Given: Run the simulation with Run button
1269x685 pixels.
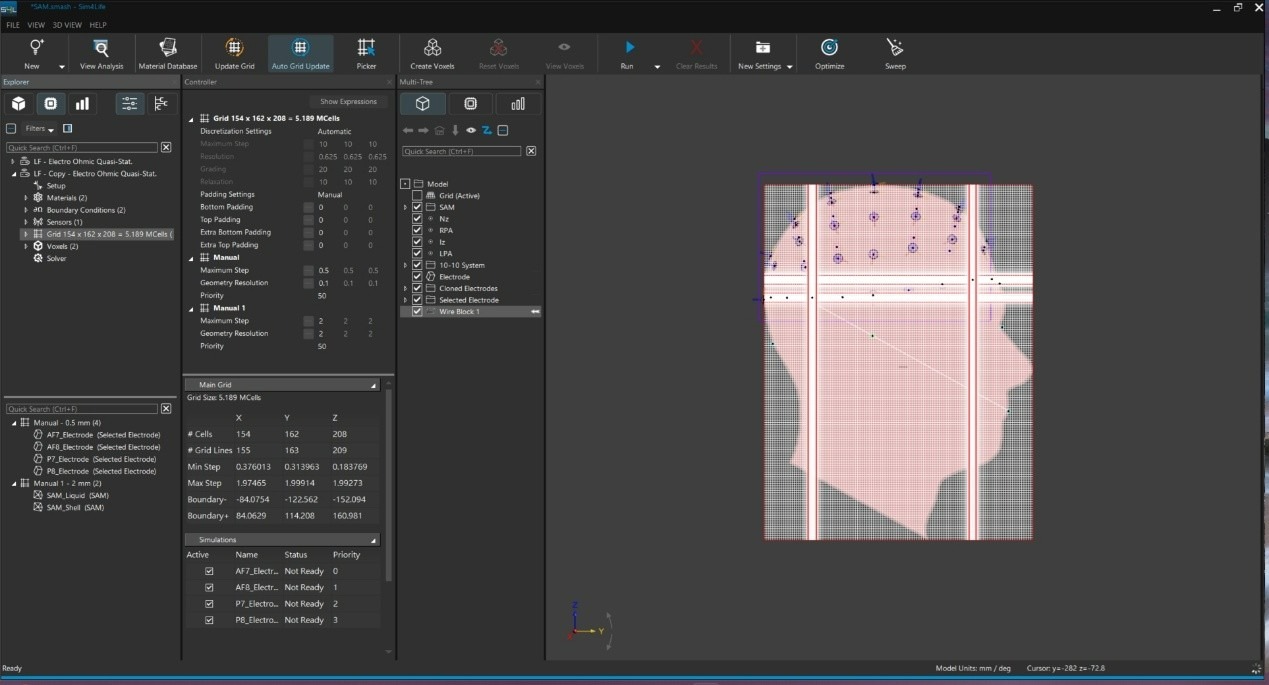Looking at the screenshot, I should 628,48.
